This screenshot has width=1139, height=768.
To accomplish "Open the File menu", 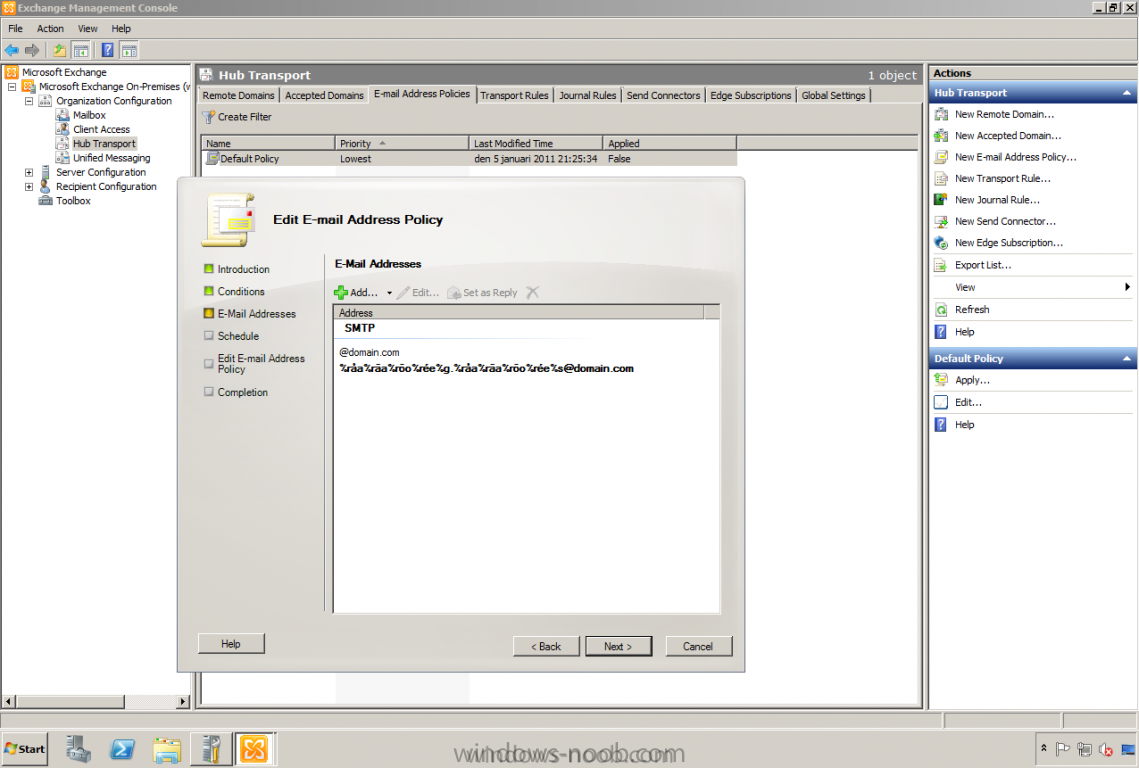I will pyautogui.click(x=15, y=28).
